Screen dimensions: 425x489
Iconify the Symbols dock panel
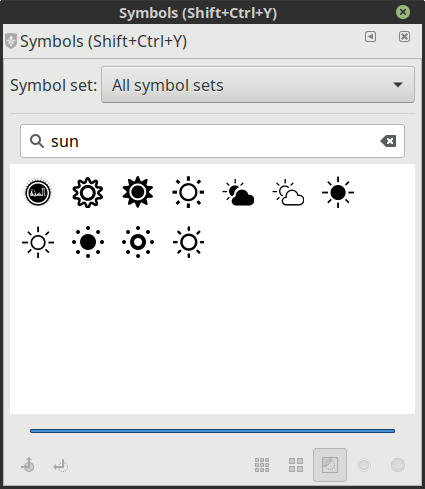[x=370, y=36]
